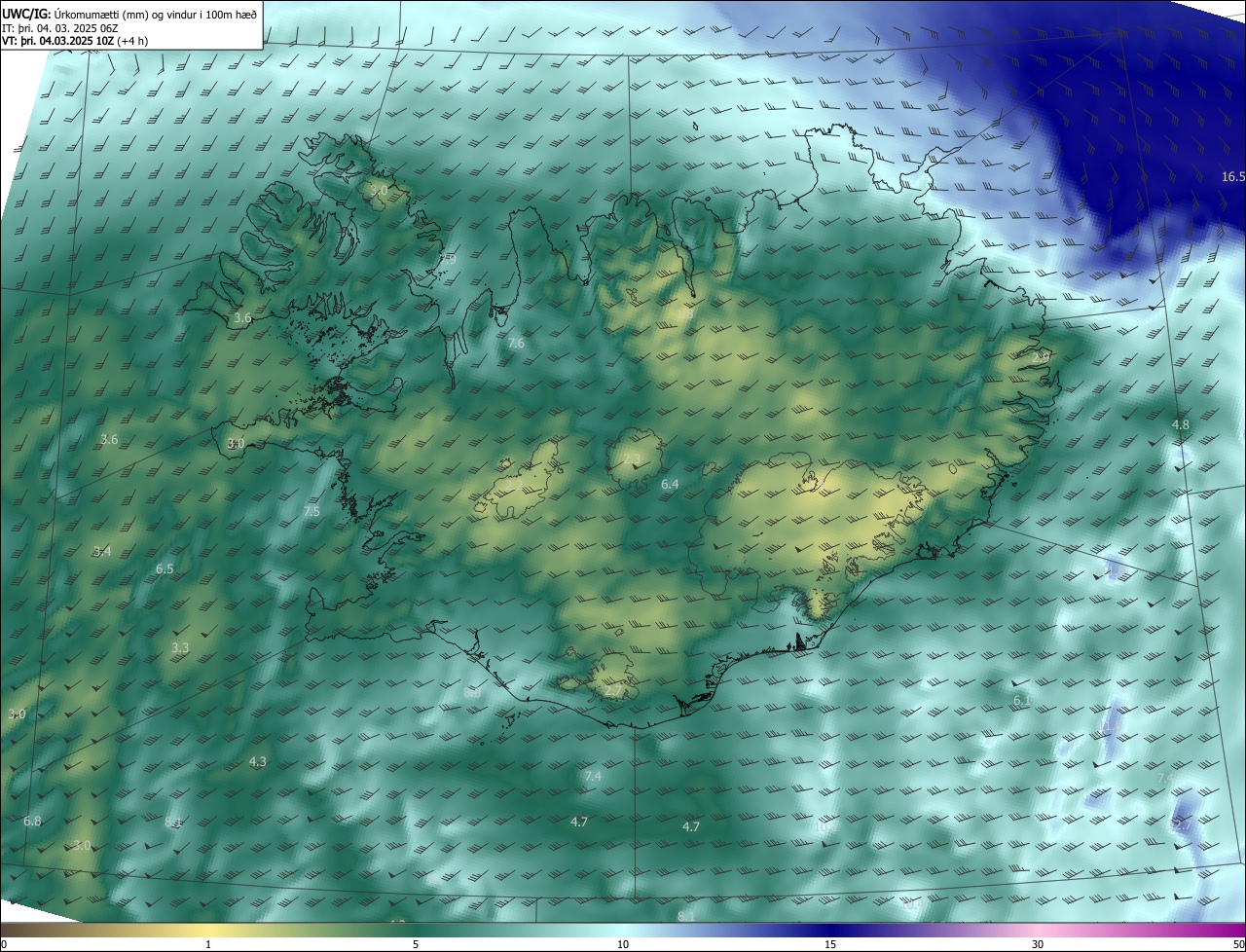Click the '0' tick on the color scale
This screenshot has width=1246, height=952.
[x=3, y=944]
